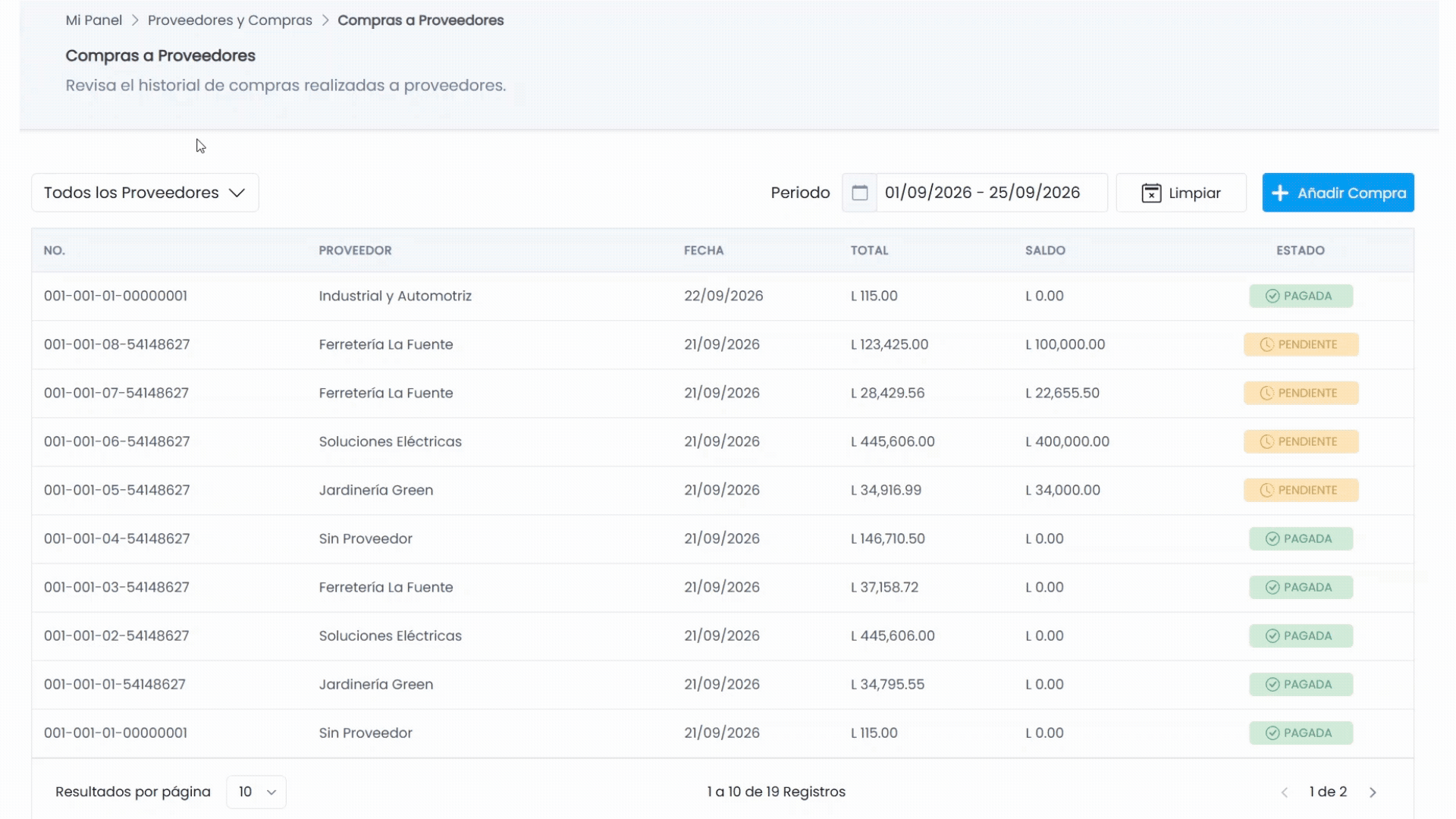Click the next page arrow in pagination
This screenshot has width=1456, height=819.
click(1373, 792)
